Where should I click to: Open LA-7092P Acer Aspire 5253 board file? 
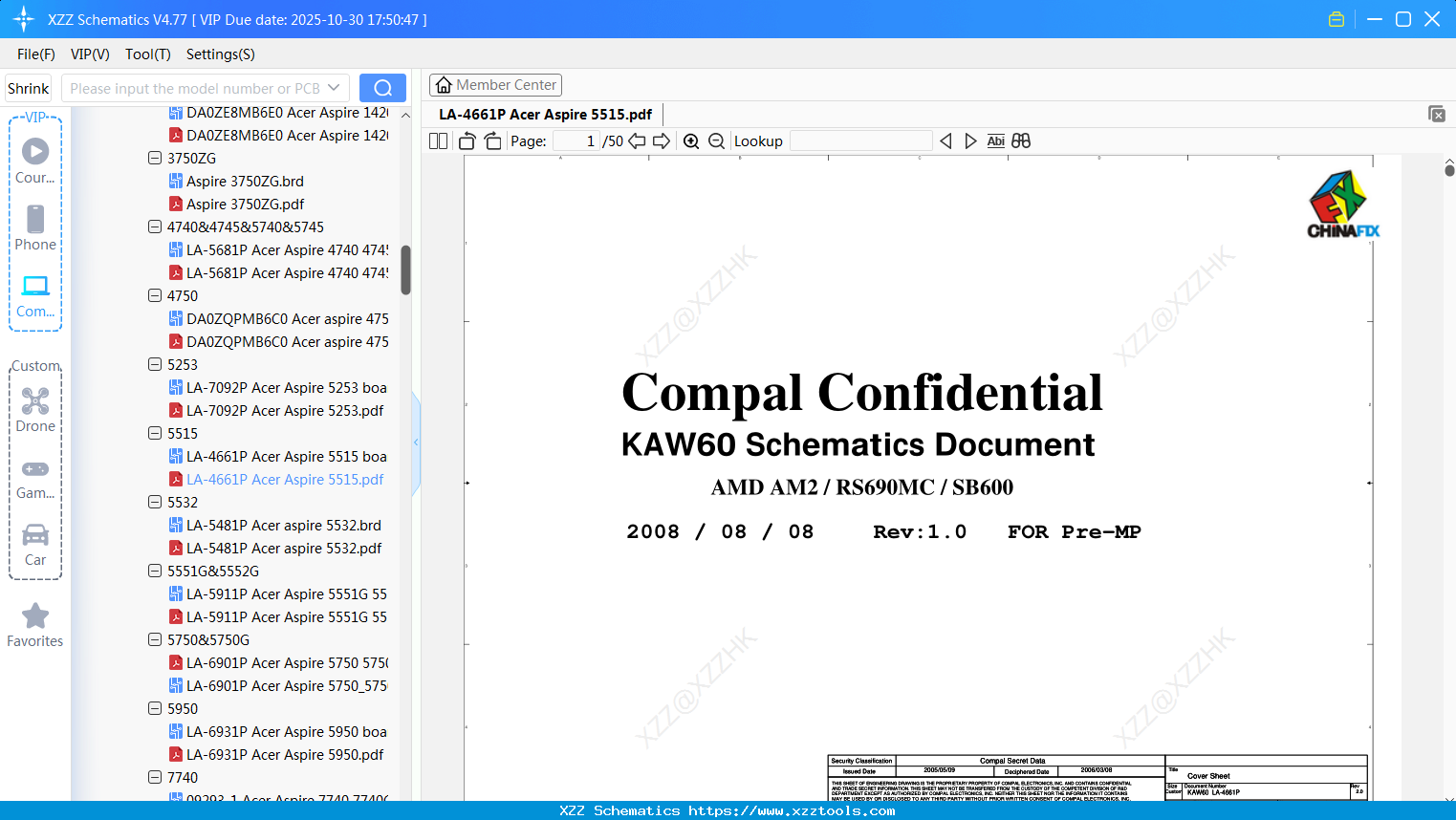pos(278,387)
